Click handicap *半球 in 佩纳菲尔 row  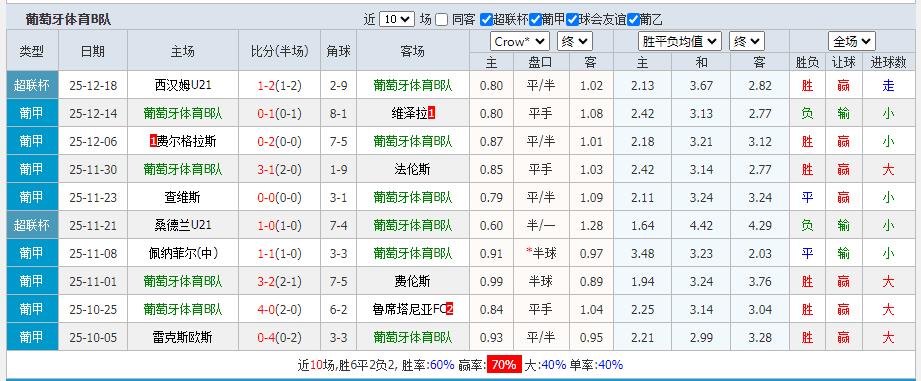coord(541,254)
